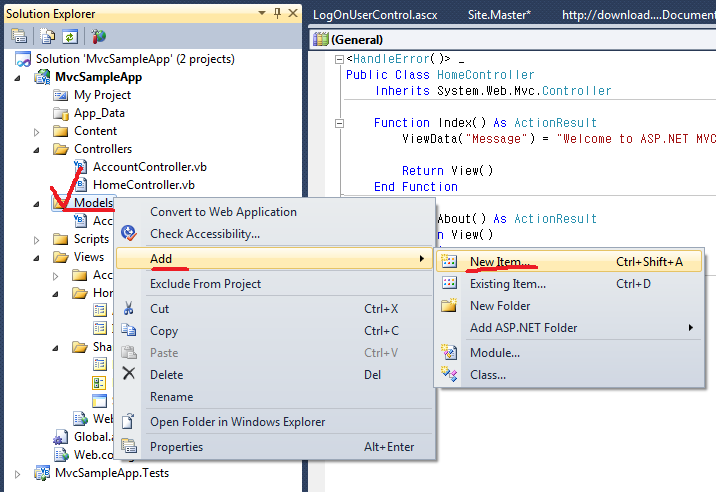
Task: Select Check Accessibility menu entry
Action: (x=274, y=233)
